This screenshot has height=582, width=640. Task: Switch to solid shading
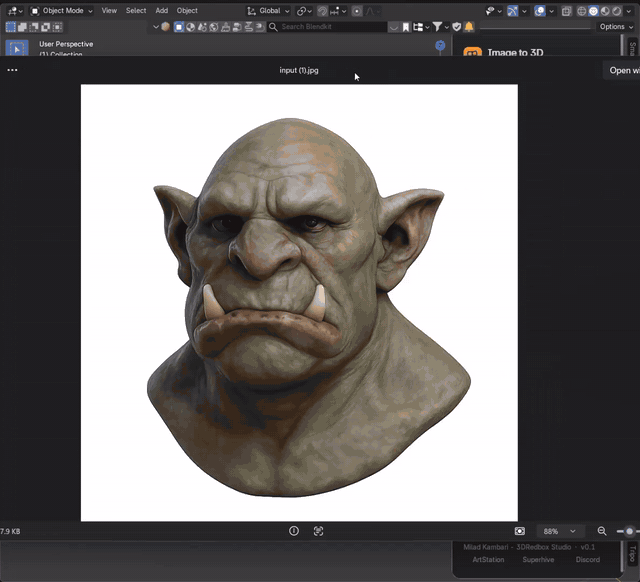pos(593,11)
